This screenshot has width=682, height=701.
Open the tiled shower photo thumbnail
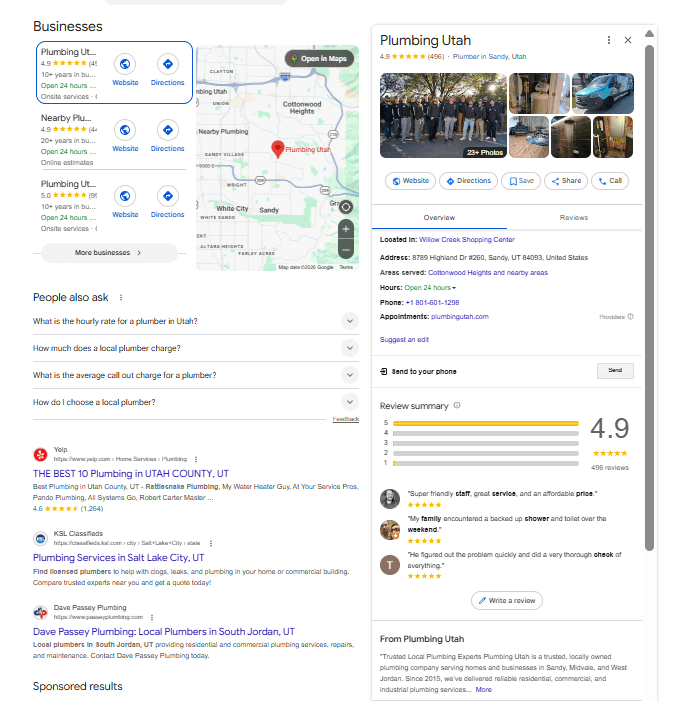tap(571, 137)
